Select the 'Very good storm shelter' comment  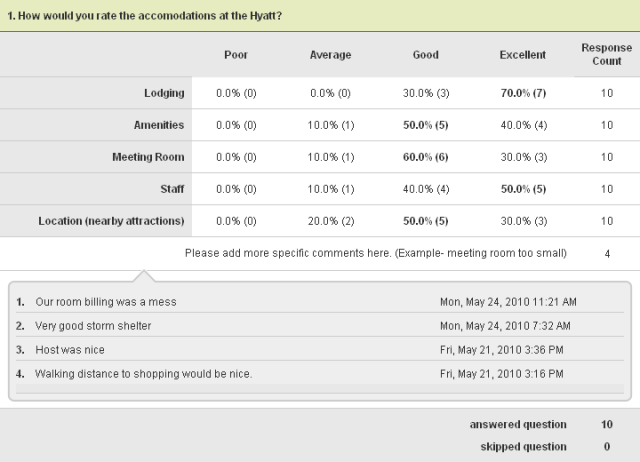[100, 326]
